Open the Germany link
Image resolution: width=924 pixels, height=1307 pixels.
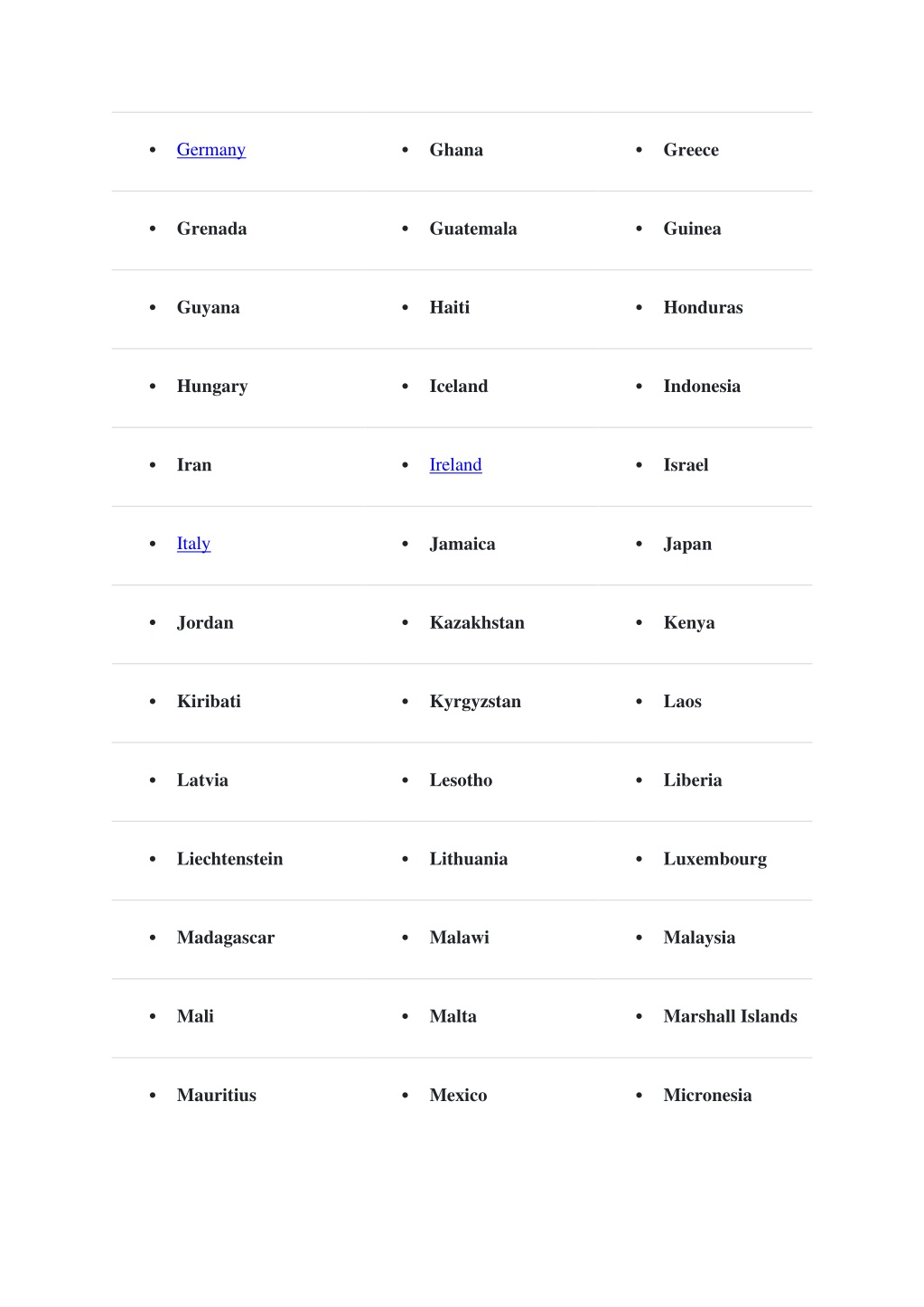click(x=211, y=150)
